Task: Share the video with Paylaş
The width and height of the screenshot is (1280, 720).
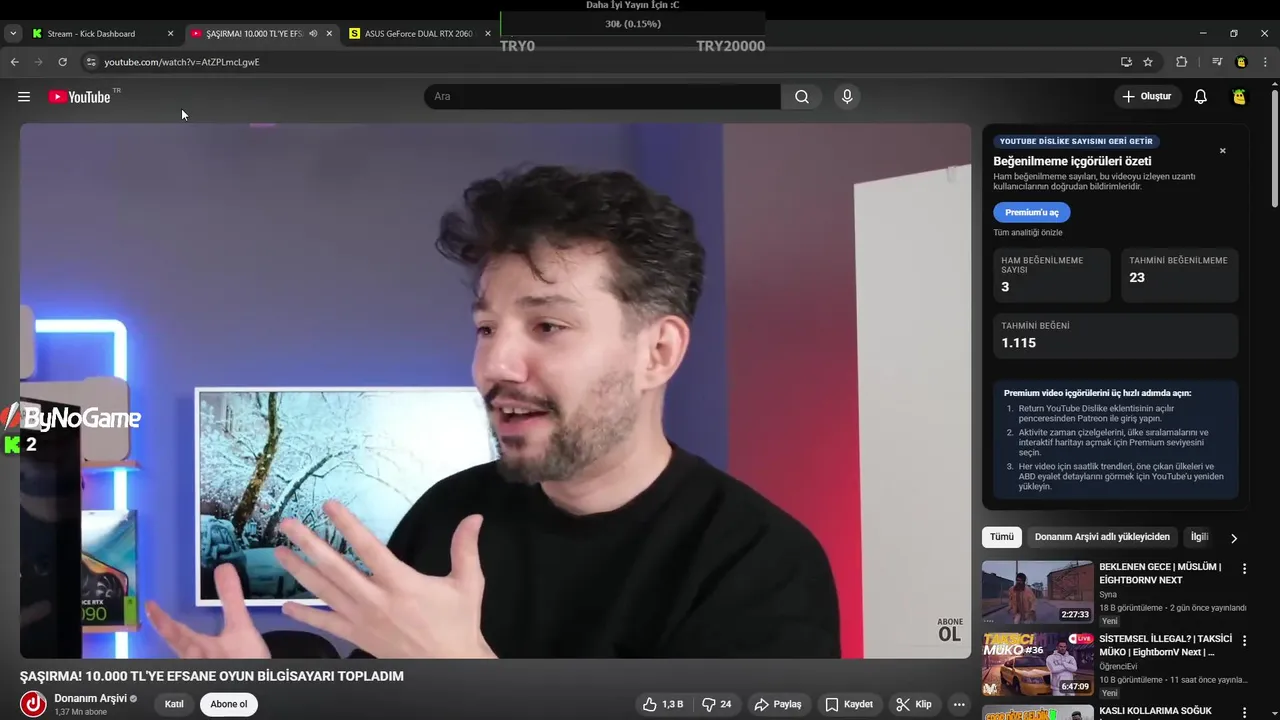Action: point(778,704)
